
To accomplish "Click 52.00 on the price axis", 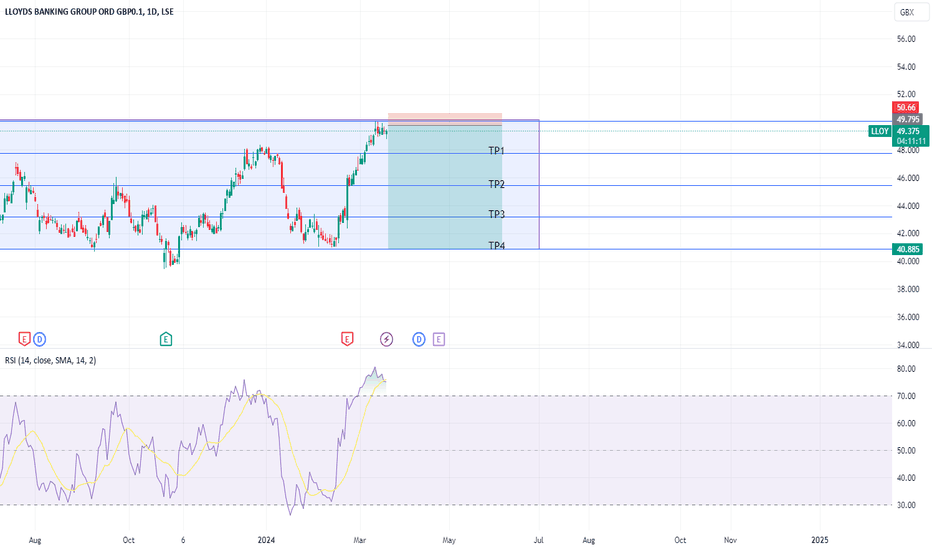I will (906, 94).
